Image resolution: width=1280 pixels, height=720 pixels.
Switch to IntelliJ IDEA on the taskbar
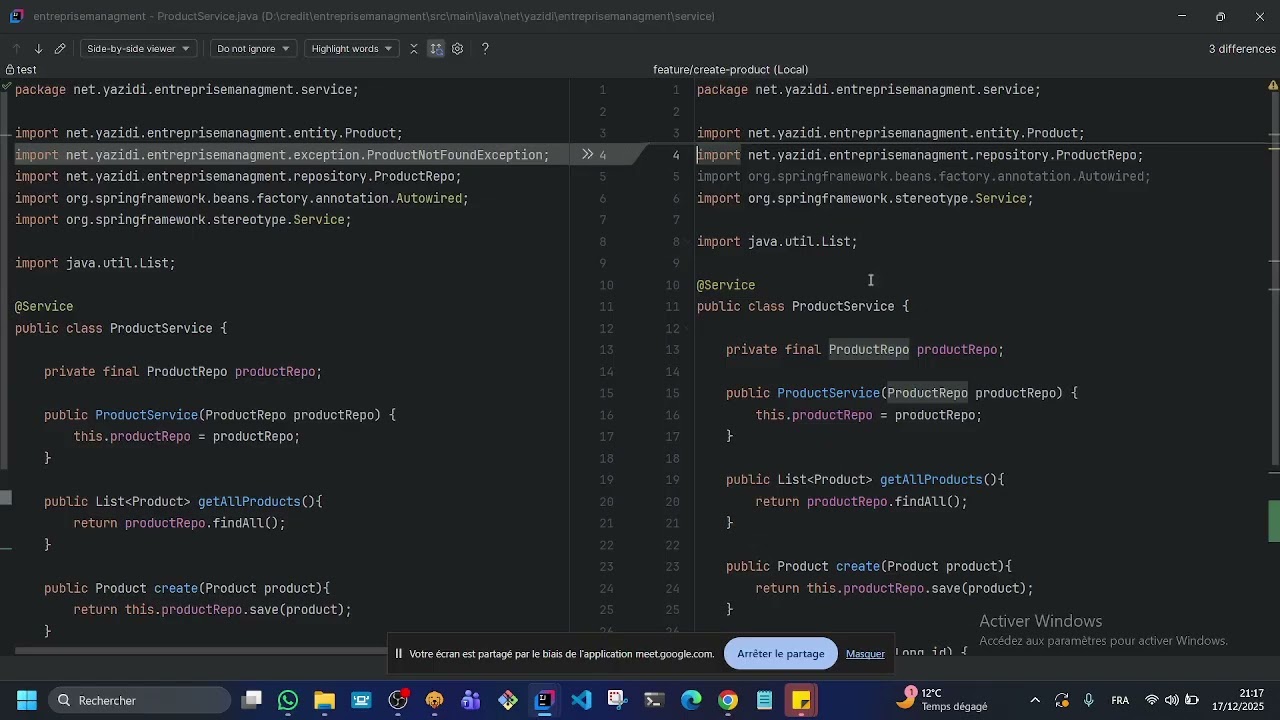(x=544, y=700)
